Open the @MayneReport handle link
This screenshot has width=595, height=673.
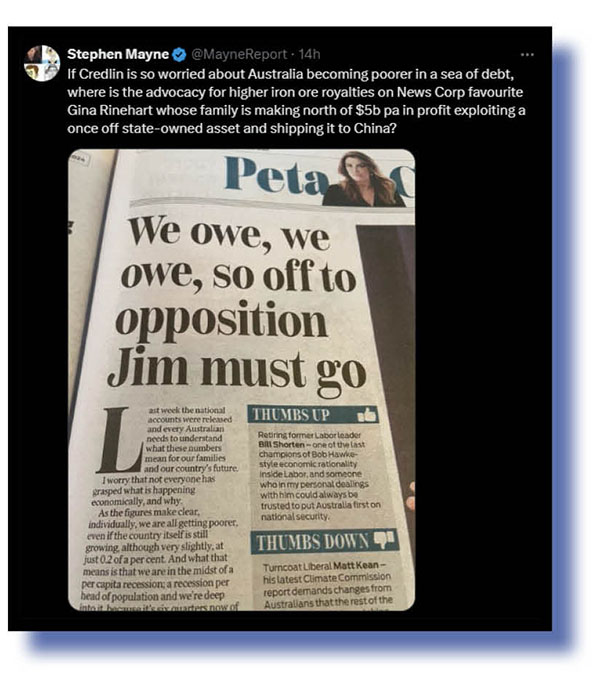click(239, 54)
